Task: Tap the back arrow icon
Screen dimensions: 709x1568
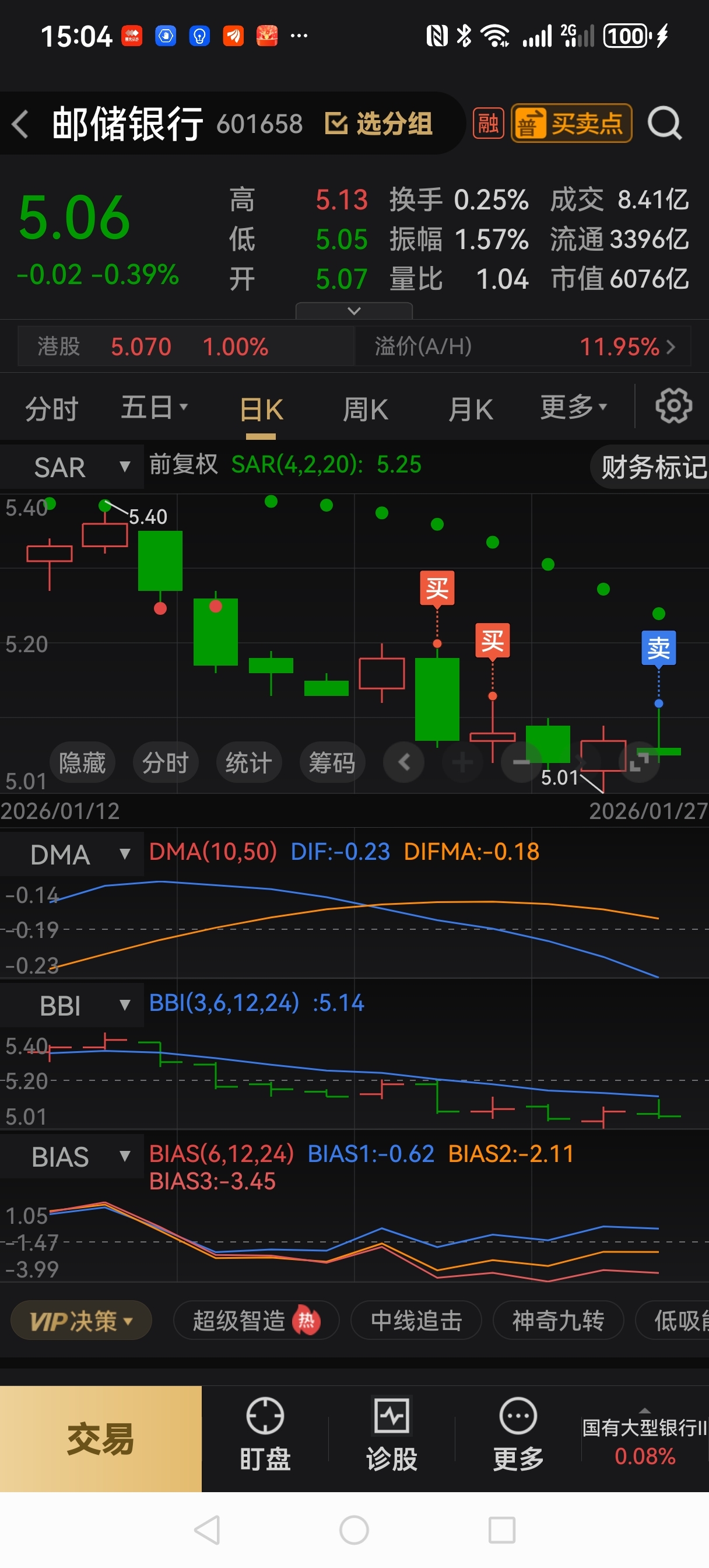Action: pyautogui.click(x=20, y=124)
